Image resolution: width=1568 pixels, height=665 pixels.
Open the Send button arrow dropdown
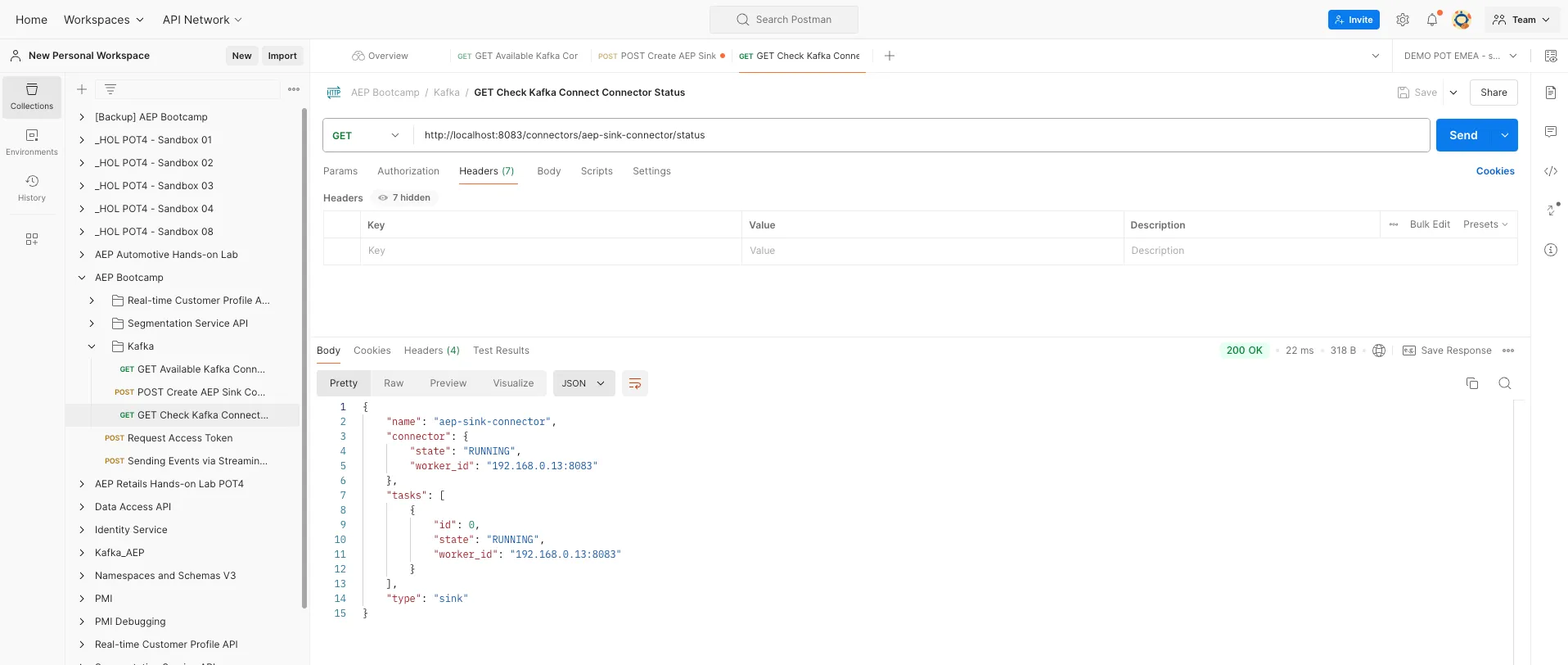click(x=1505, y=135)
